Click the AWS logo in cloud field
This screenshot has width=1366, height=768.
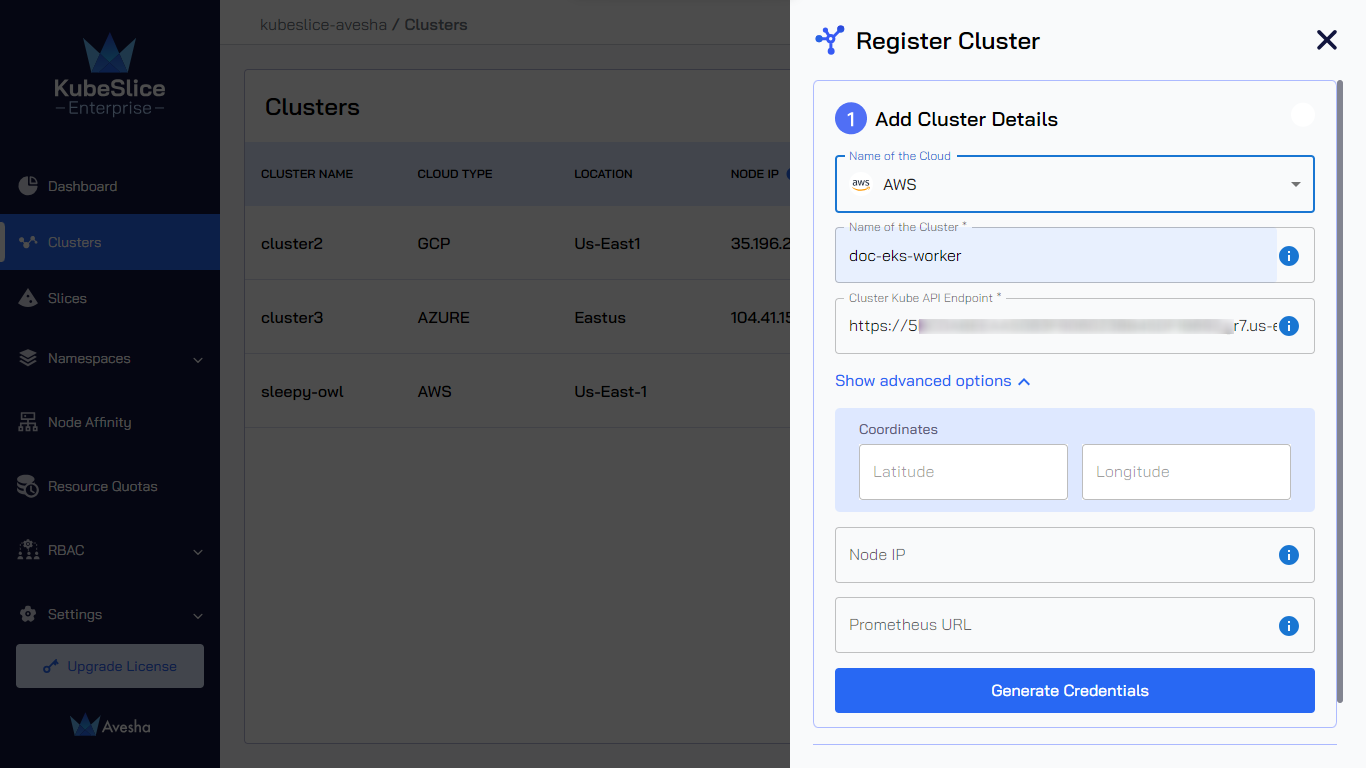click(861, 185)
